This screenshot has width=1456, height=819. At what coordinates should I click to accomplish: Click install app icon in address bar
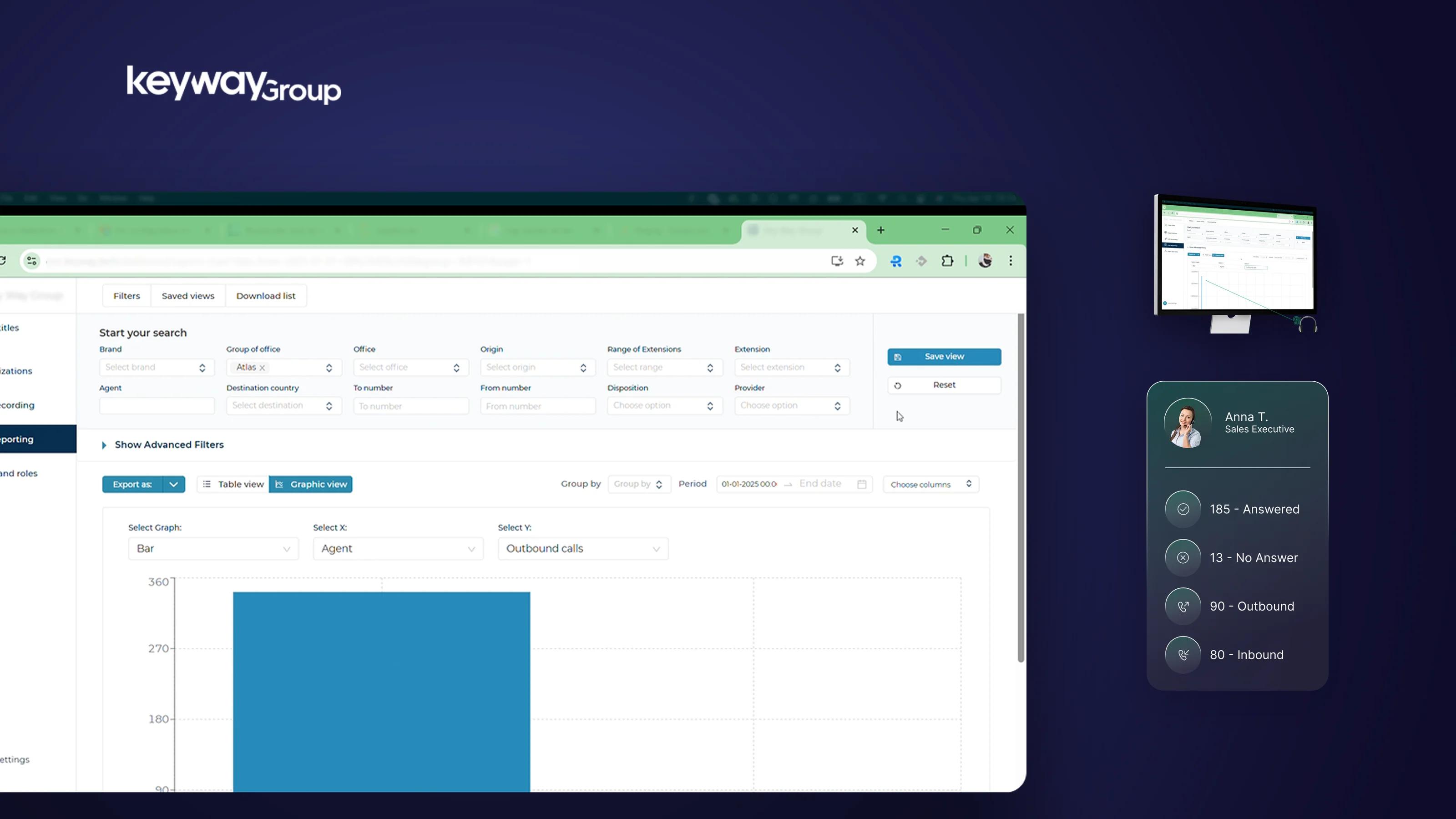click(837, 261)
